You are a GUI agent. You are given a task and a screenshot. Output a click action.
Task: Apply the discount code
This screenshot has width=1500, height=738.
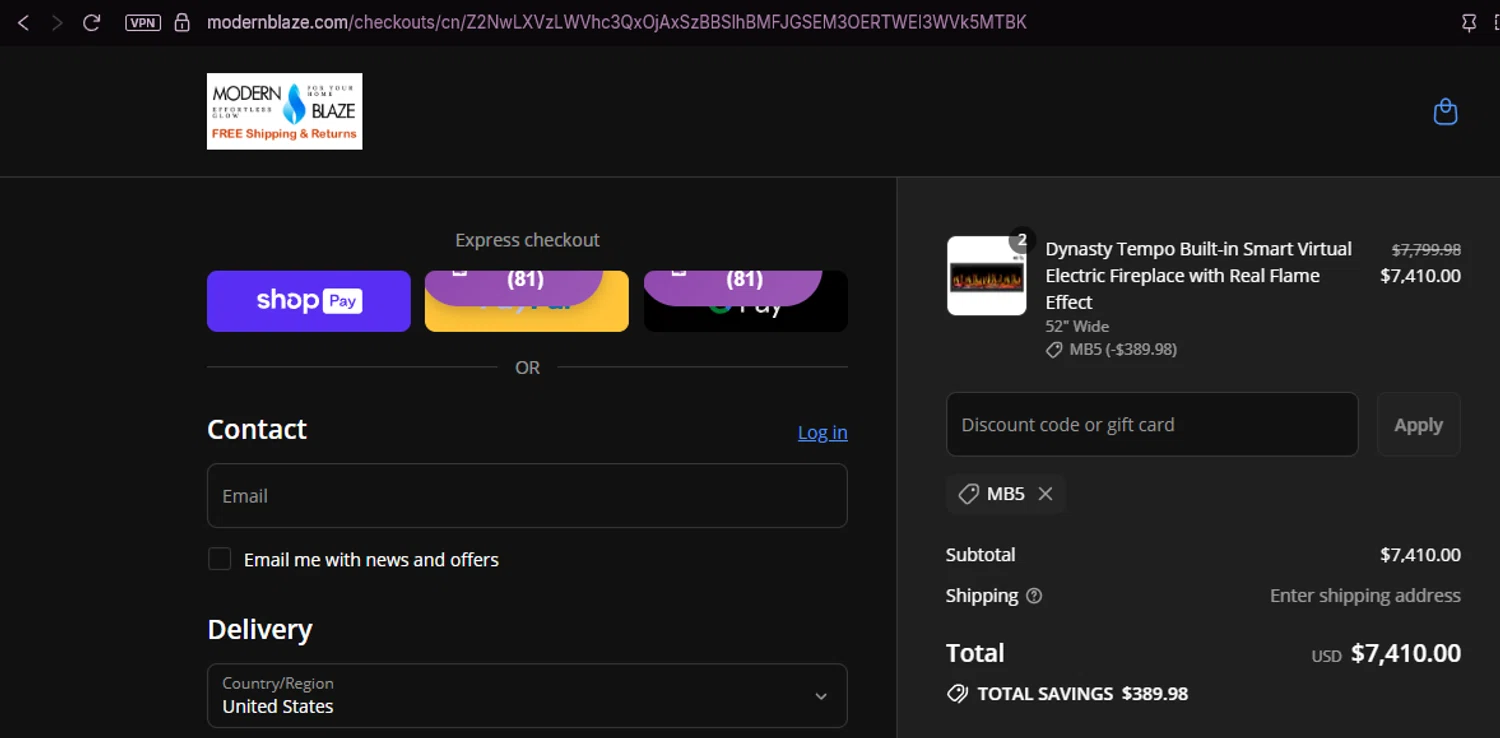1418,424
